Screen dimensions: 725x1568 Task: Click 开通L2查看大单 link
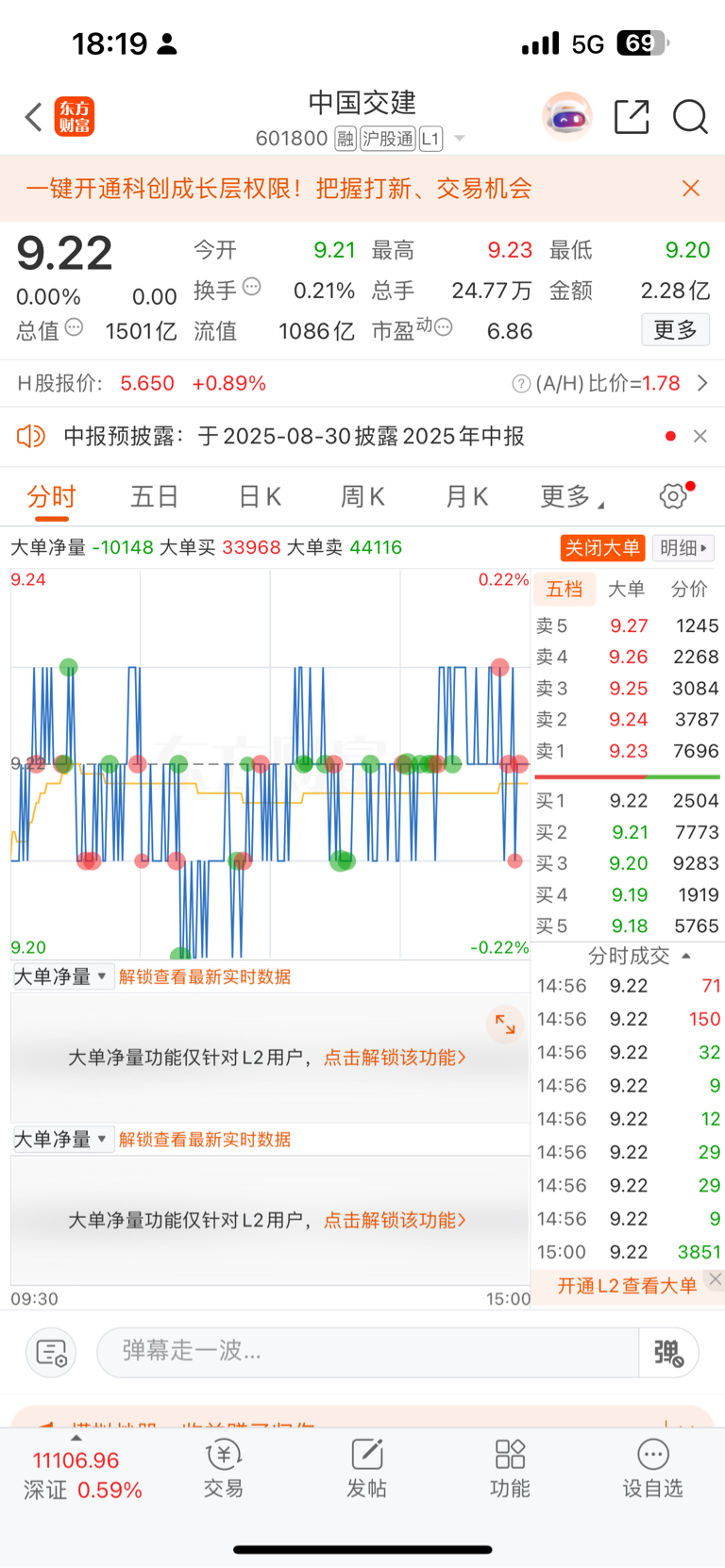pos(627,1286)
